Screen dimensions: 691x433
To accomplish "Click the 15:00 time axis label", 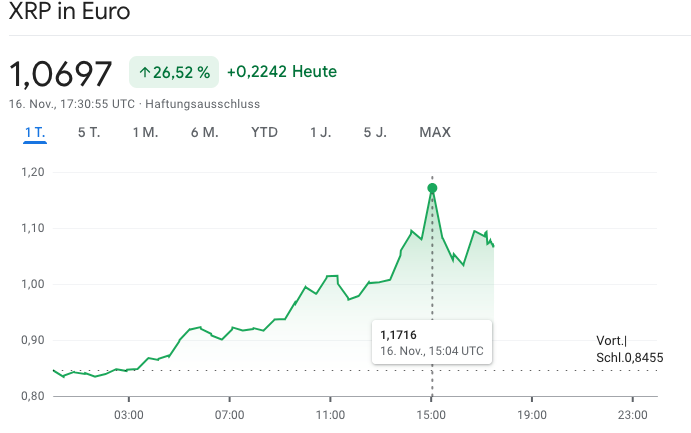I will [431, 414].
